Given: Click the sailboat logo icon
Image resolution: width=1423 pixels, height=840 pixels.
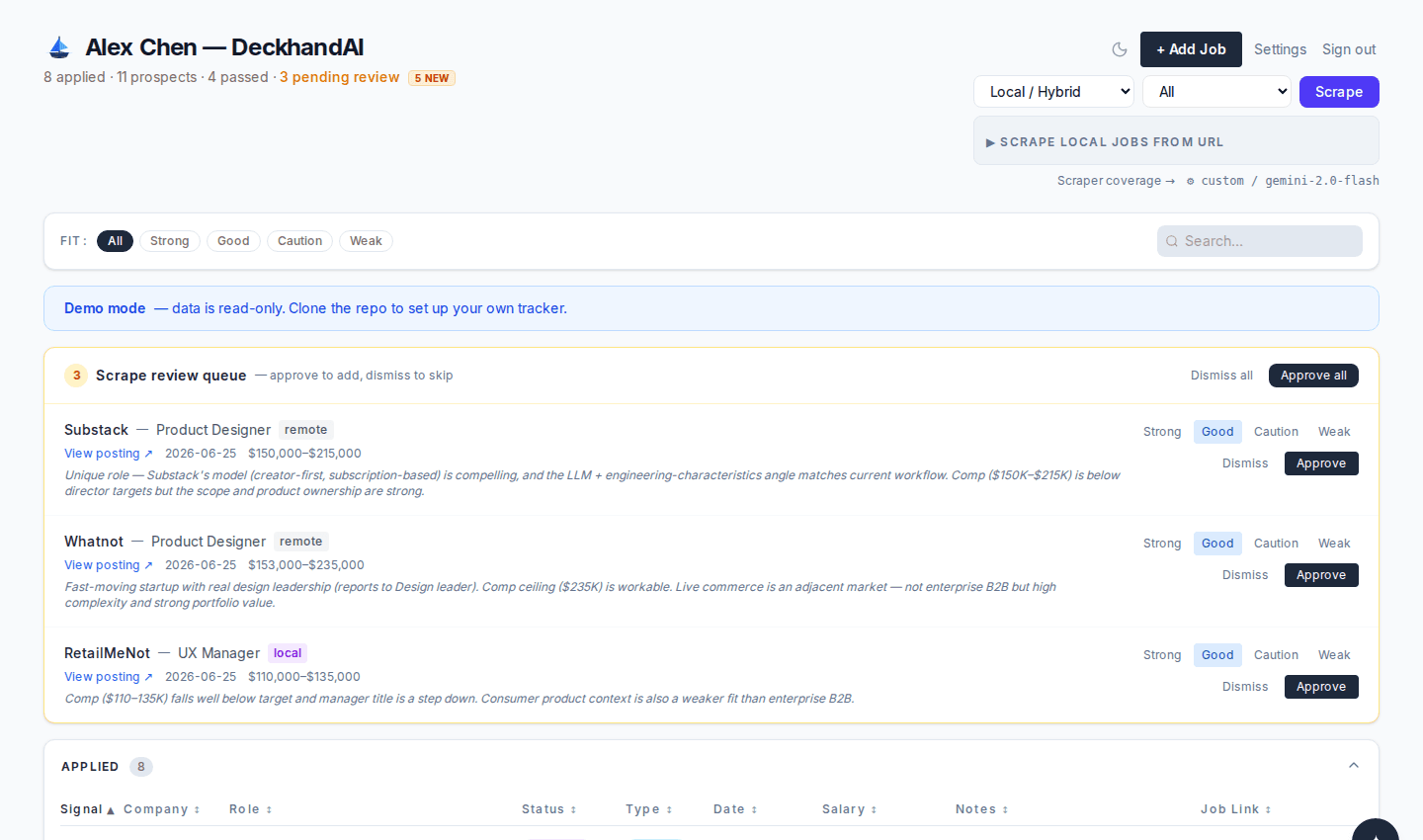Looking at the screenshot, I should pyautogui.click(x=59, y=47).
